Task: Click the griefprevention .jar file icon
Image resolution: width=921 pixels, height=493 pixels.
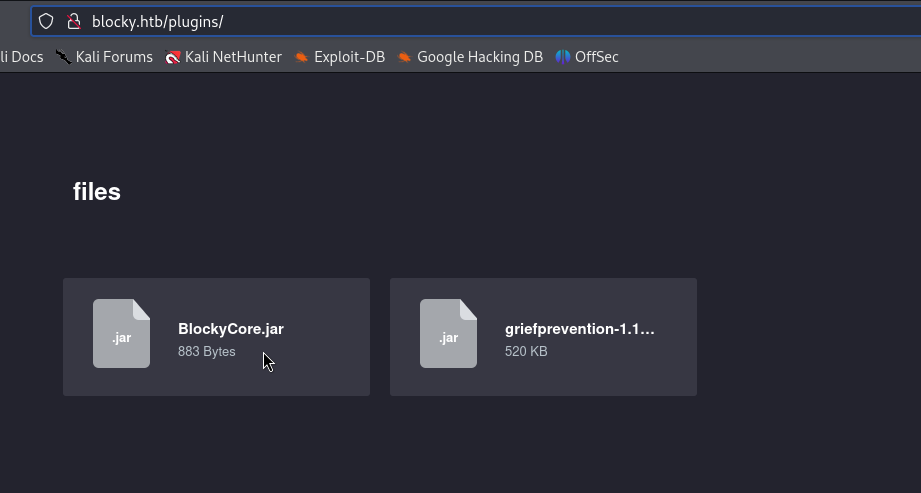Action: pos(448,334)
